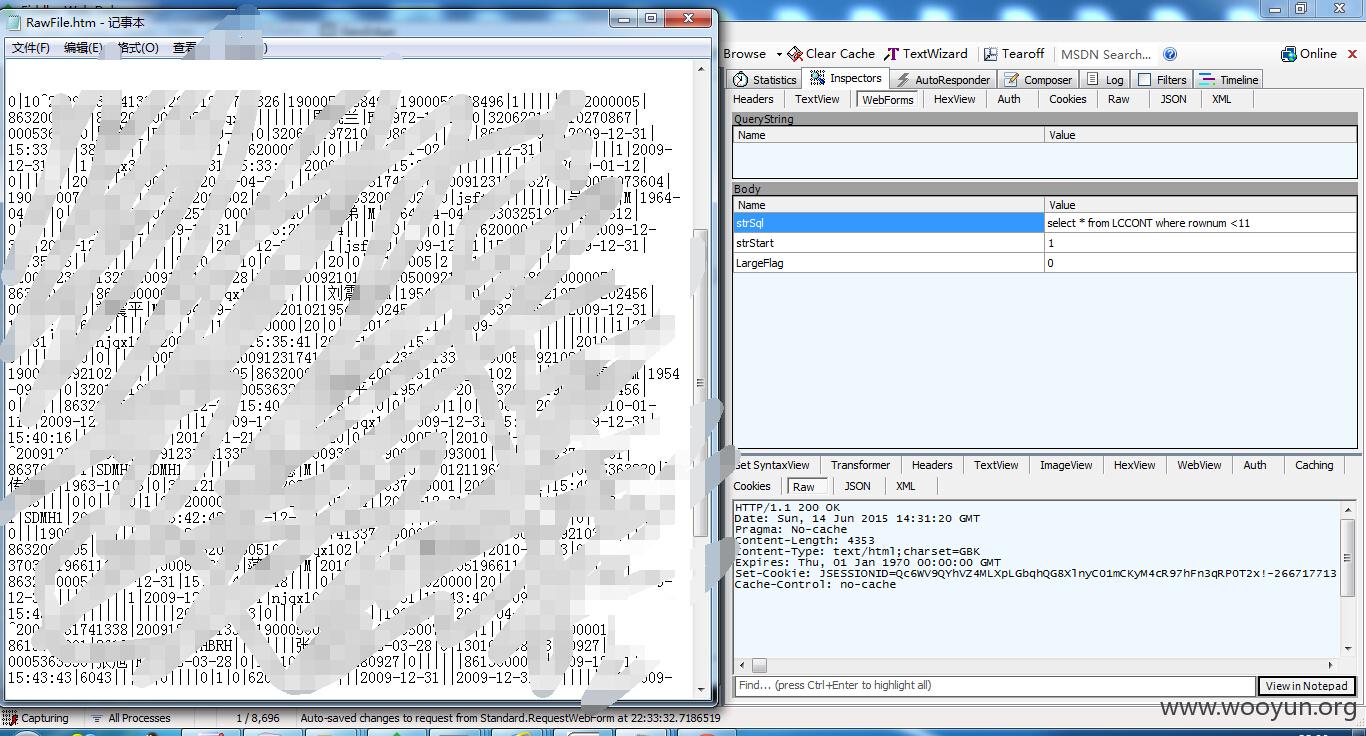
Task: Switch to the Log tab
Action: 1105,80
